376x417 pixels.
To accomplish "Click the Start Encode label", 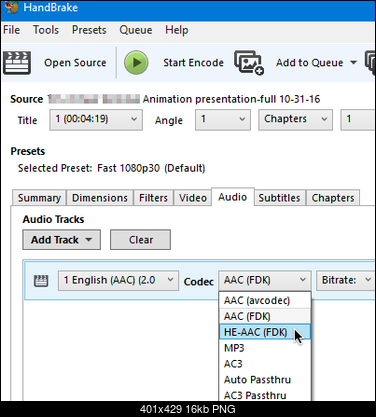I will [x=193, y=63].
